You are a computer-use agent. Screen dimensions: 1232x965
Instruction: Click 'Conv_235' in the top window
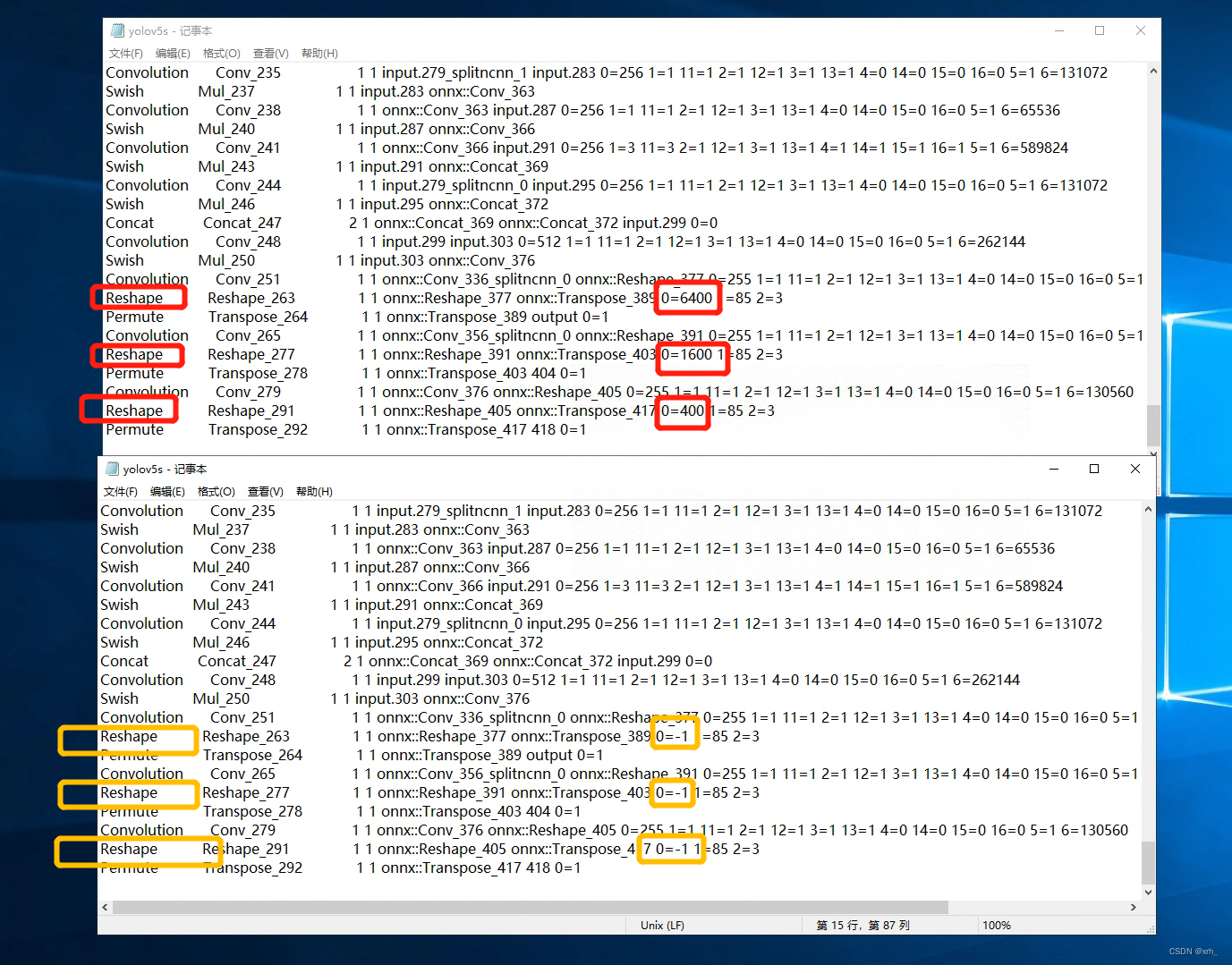click(248, 72)
